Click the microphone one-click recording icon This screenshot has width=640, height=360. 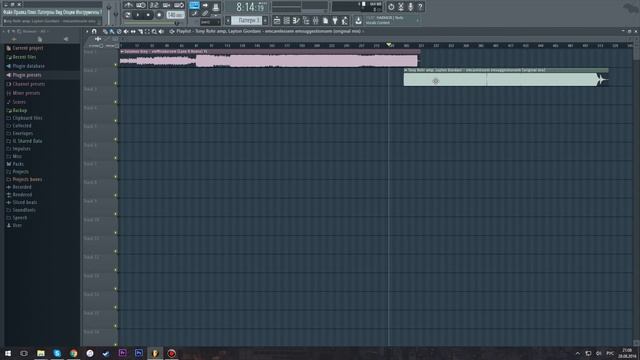(410, 7)
